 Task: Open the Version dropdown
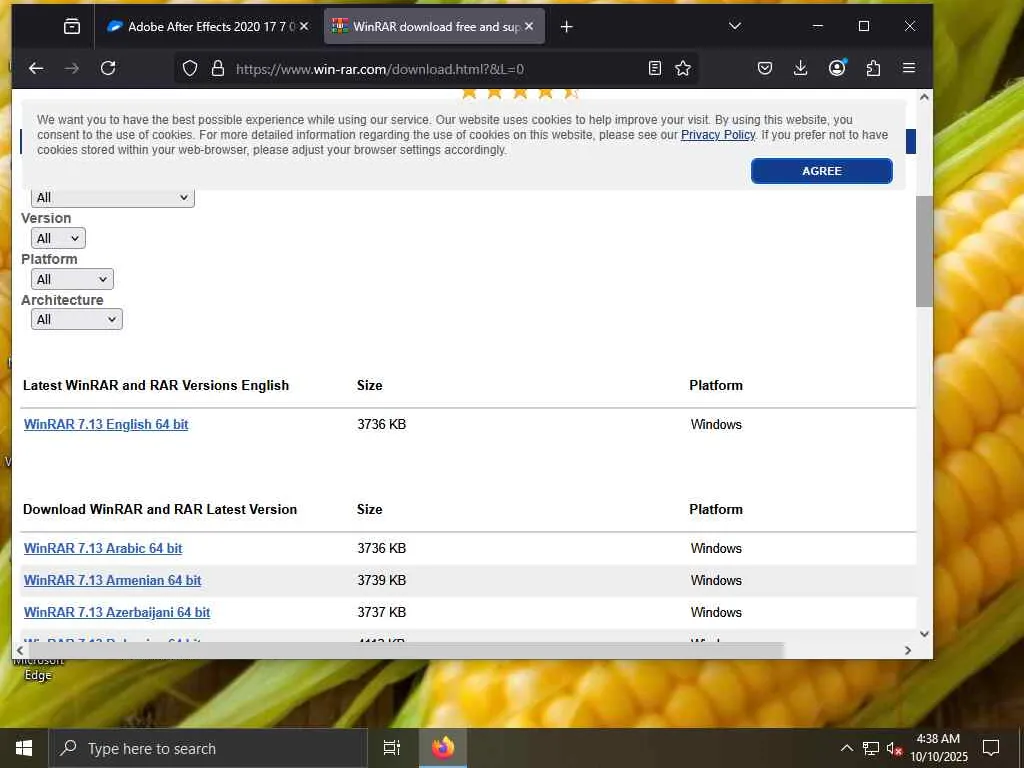[58, 238]
